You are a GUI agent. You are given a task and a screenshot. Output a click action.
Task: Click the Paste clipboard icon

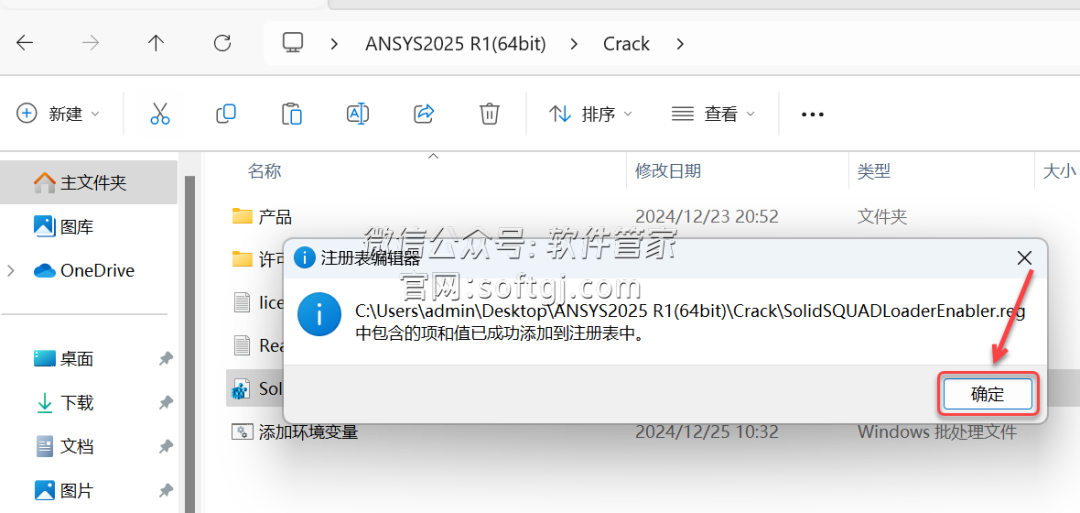coord(292,114)
